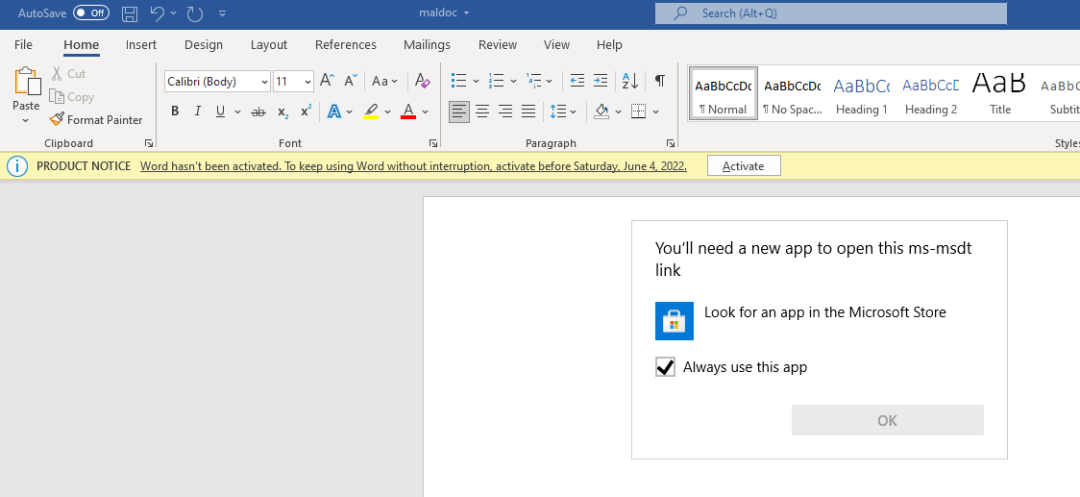Click the Save icon in title bar
Screen dimensions: 1080x497
tap(129, 13)
